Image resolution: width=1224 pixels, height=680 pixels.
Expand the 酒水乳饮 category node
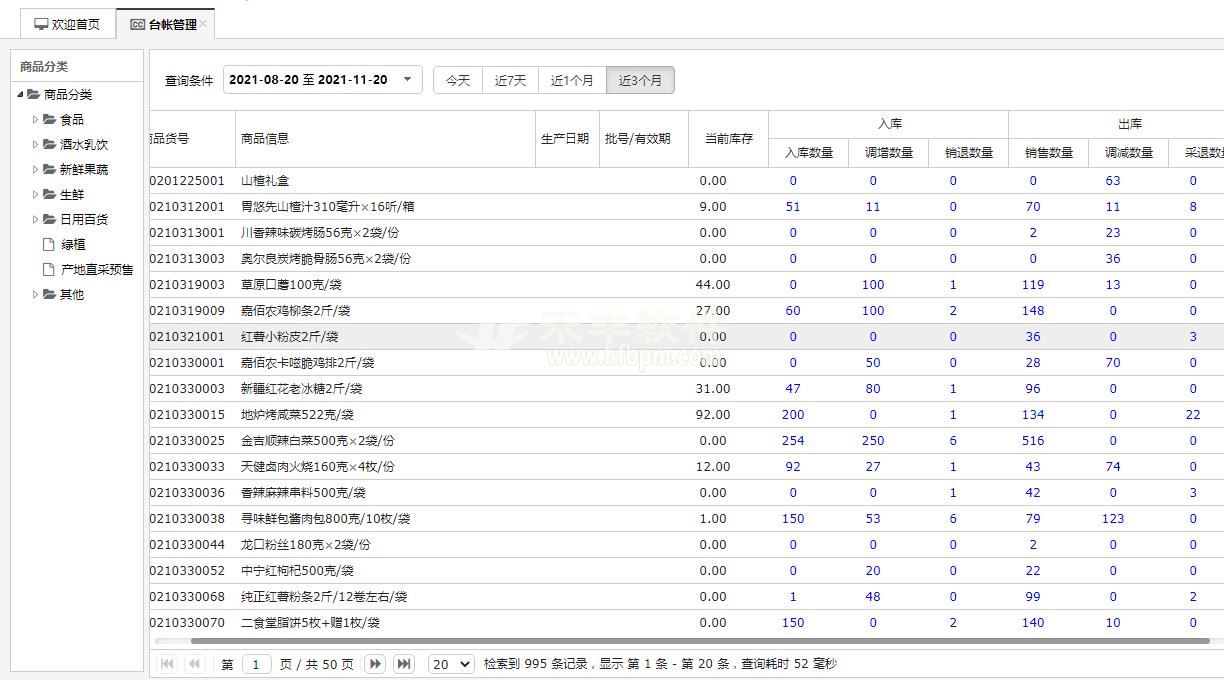point(35,144)
